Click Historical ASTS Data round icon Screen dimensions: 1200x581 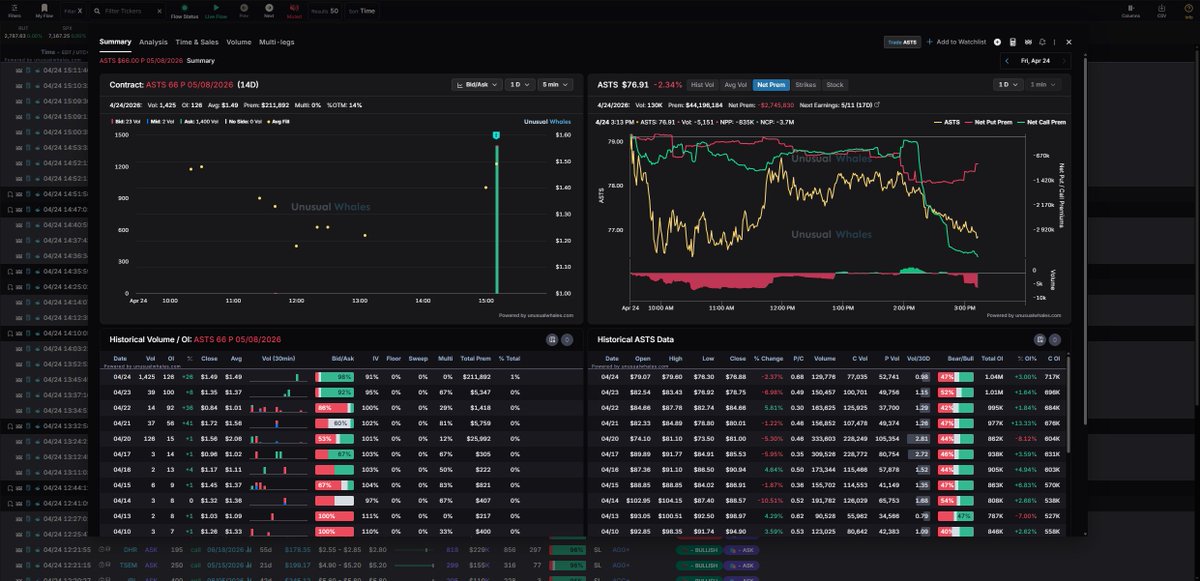[1056, 340]
